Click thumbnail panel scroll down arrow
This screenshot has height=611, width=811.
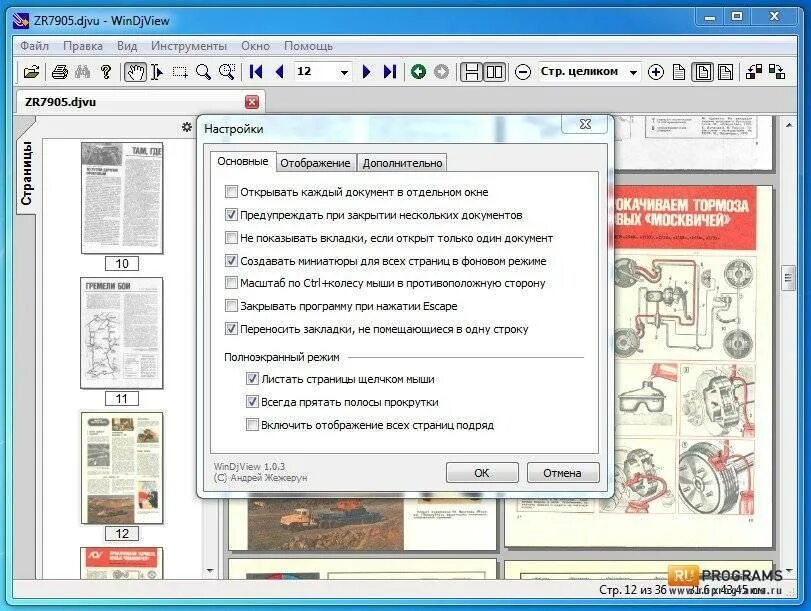tap(209, 570)
